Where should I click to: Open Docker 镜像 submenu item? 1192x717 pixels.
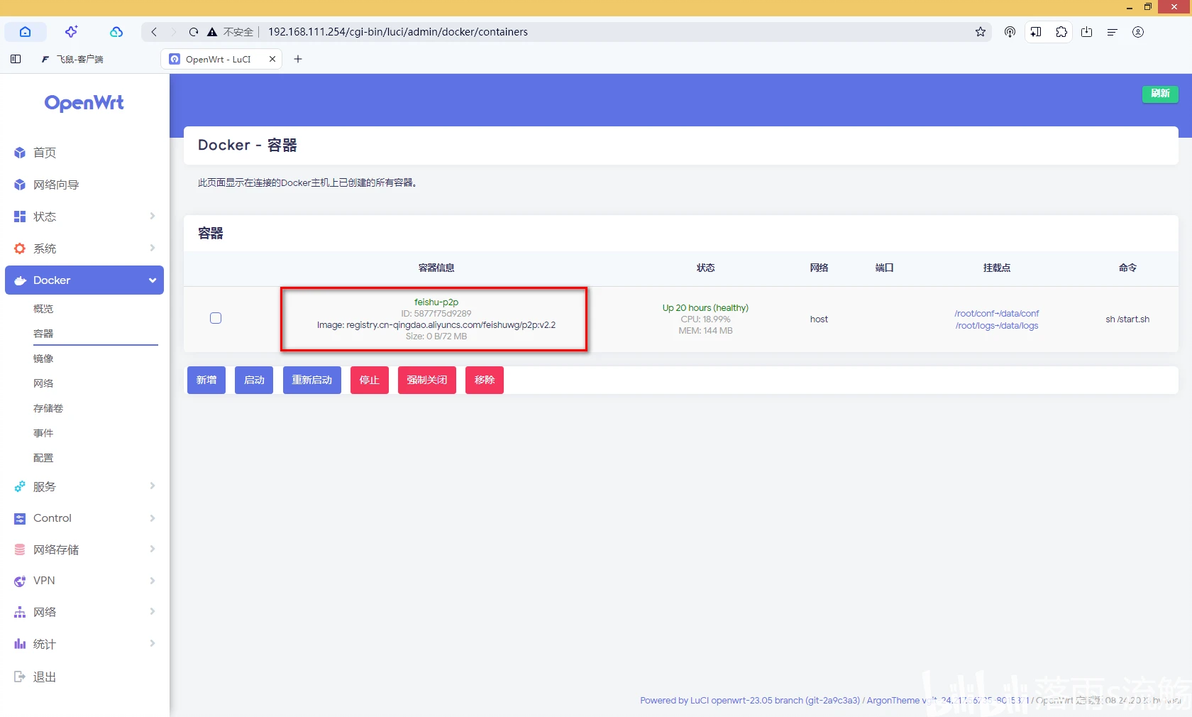[43, 359]
